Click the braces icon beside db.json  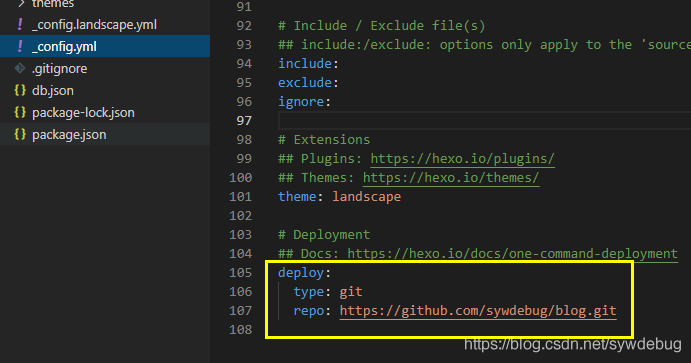[x=20, y=90]
